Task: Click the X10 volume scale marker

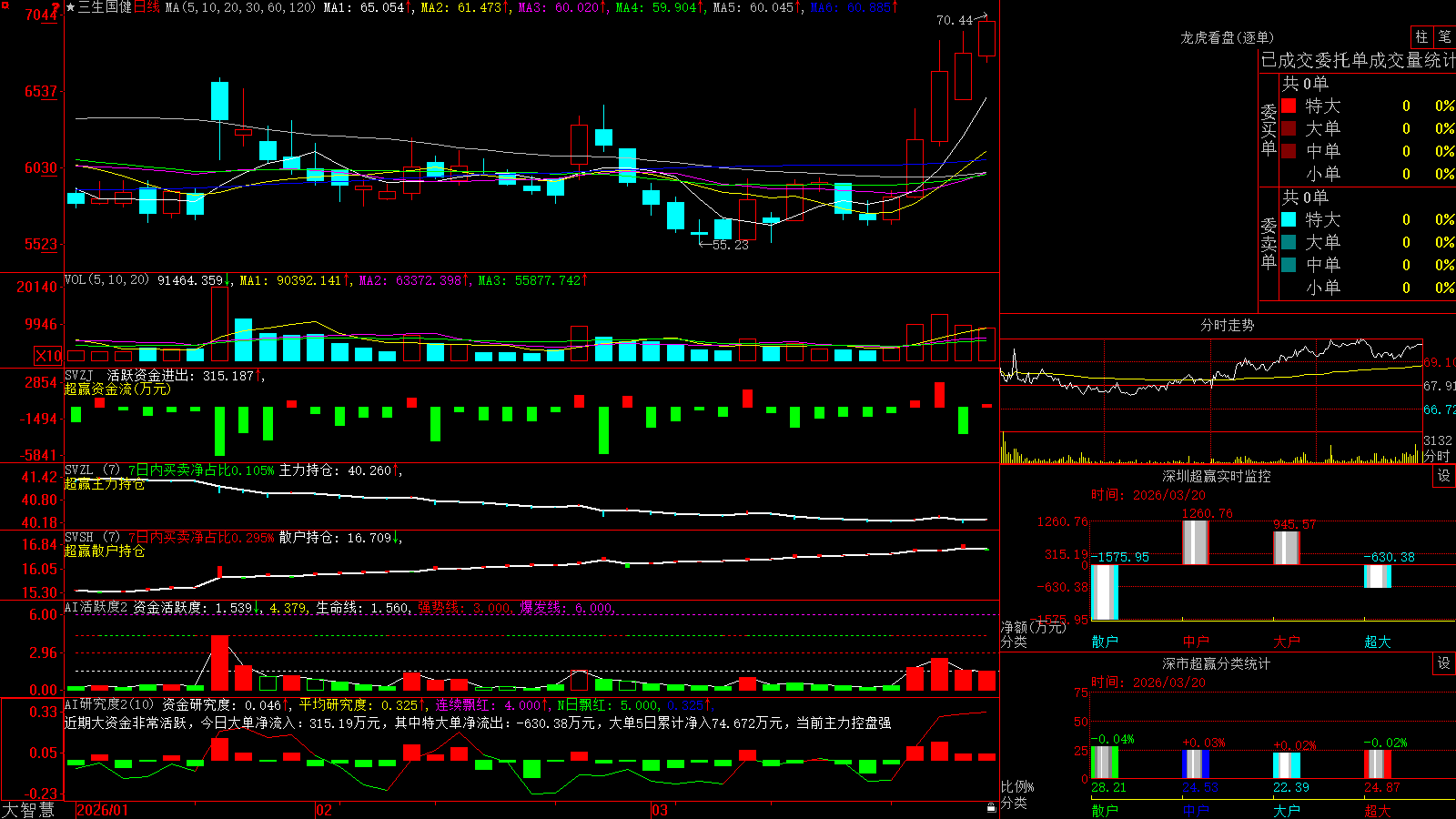Action: point(48,356)
